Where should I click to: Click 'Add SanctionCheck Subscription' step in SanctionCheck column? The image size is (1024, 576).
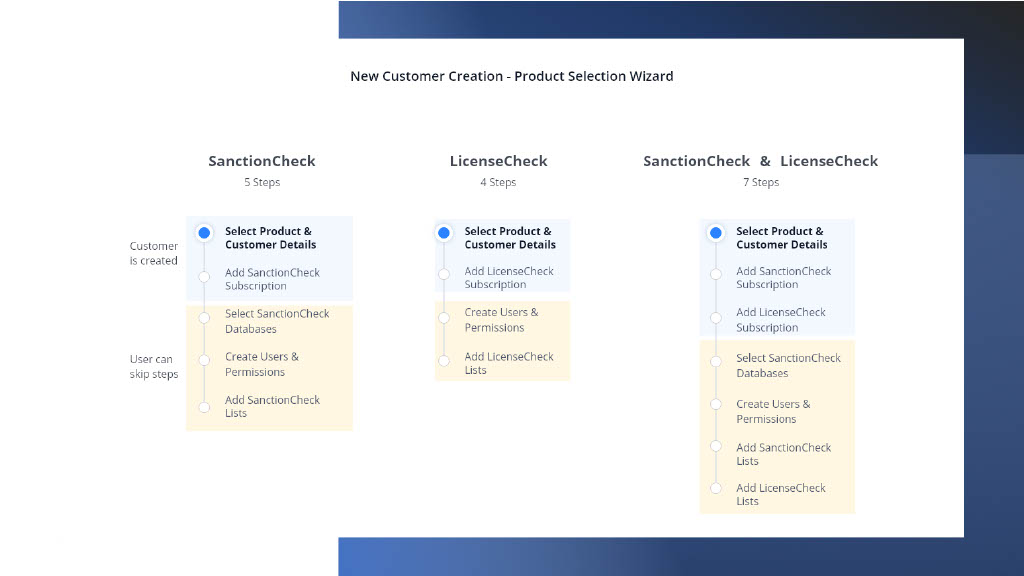(272, 279)
